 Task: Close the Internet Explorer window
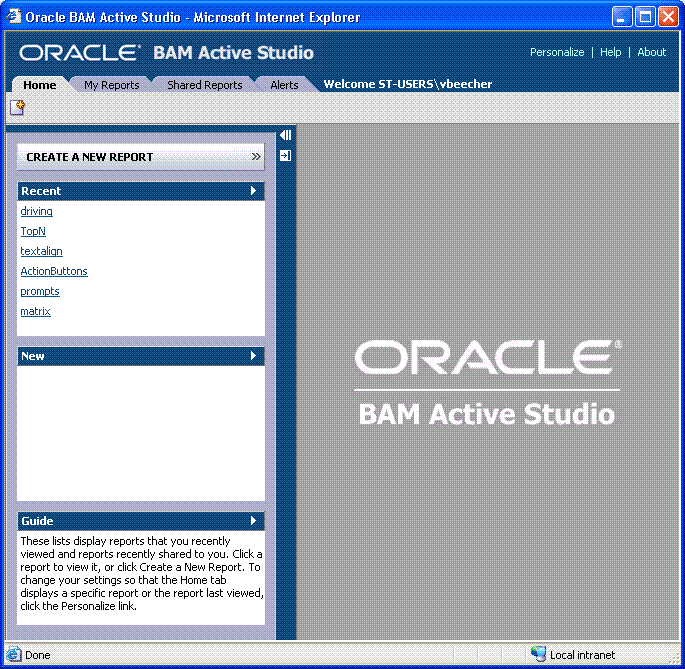click(x=668, y=17)
